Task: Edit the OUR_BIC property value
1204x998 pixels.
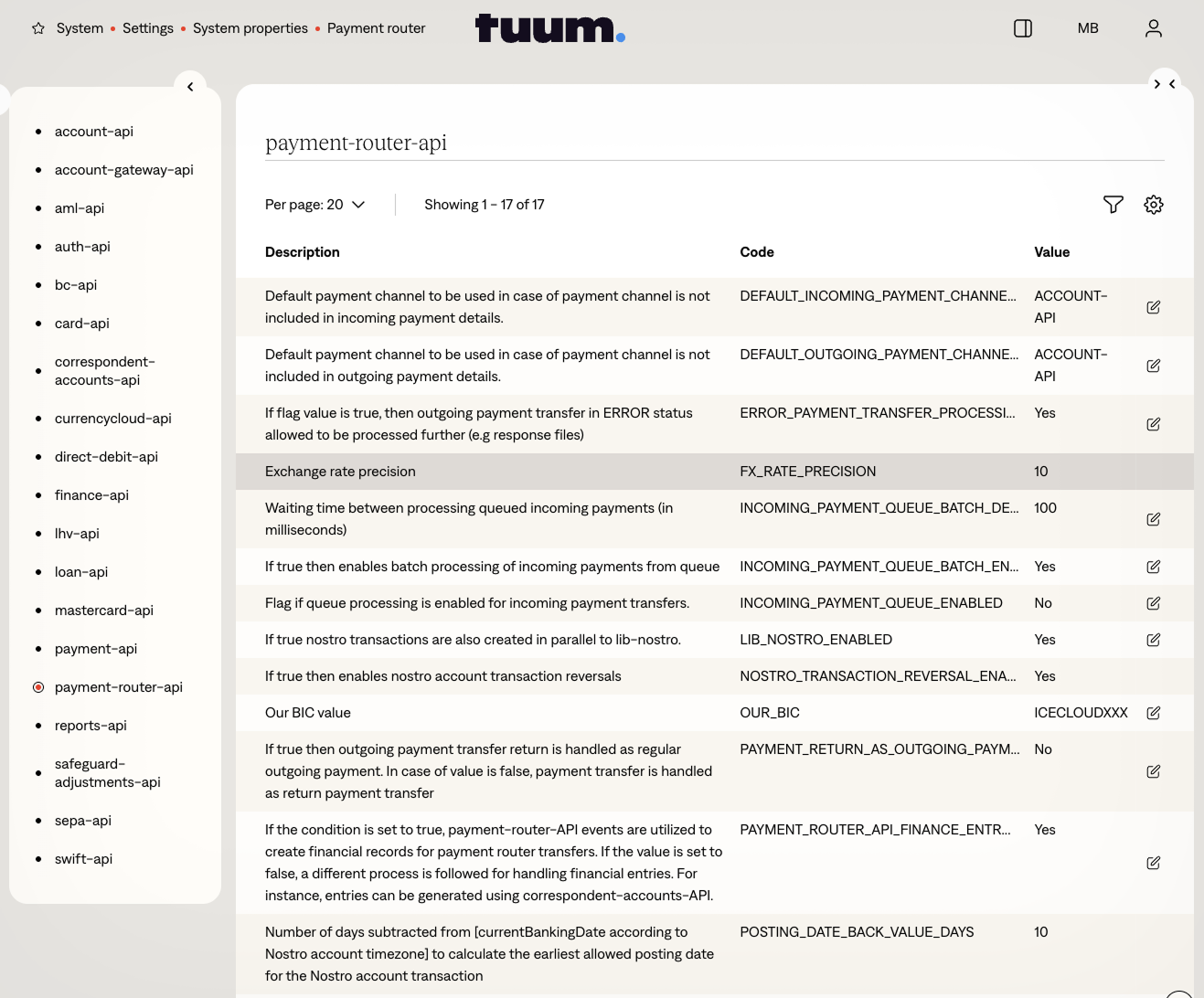Action: point(1153,713)
